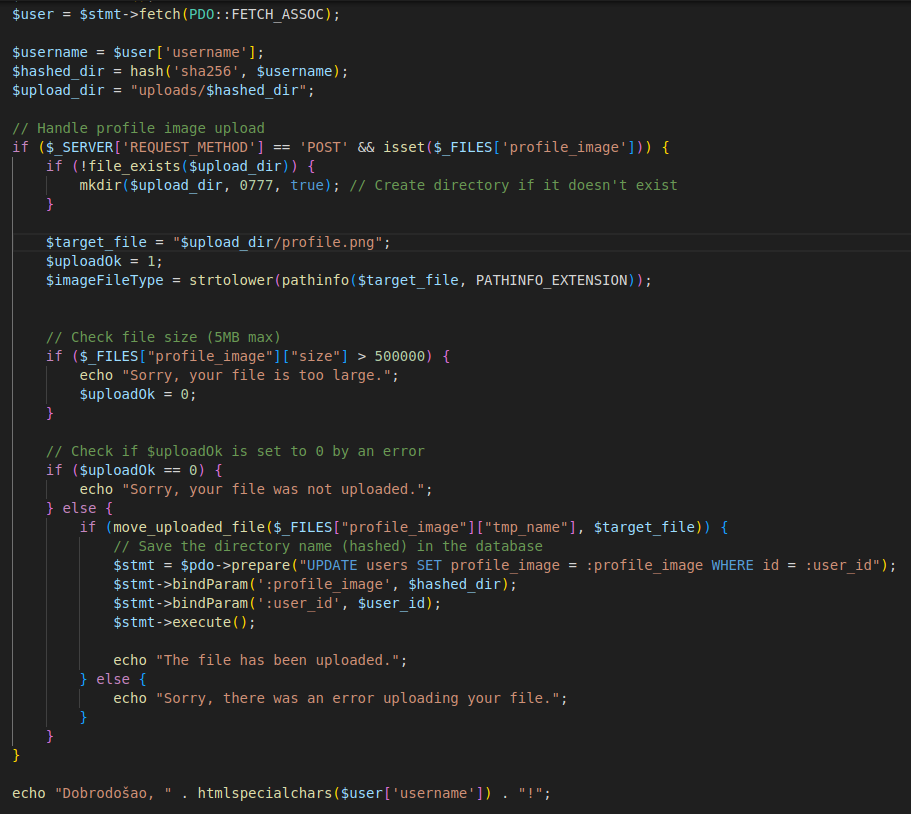Click the $stmt->execute() call
Screen dimensions: 911x814
tap(184, 622)
